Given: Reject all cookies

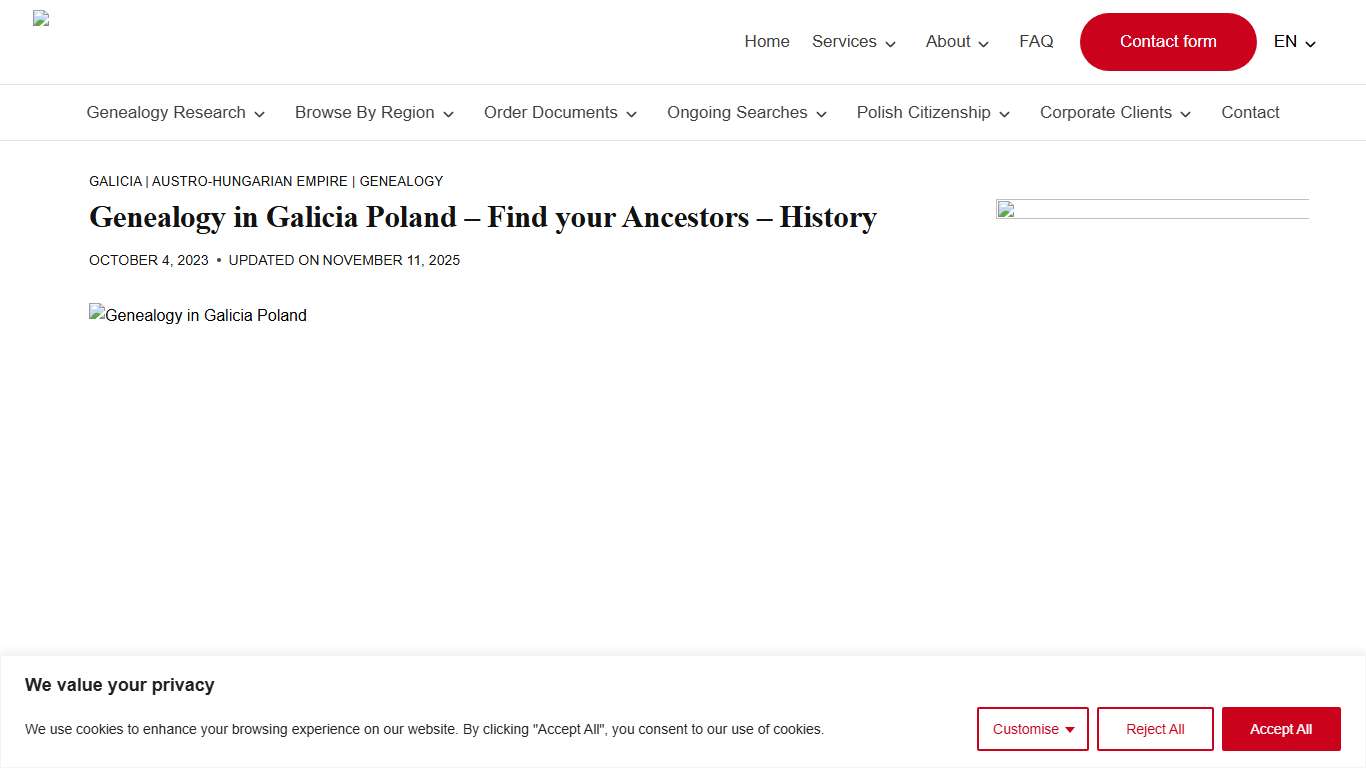Looking at the screenshot, I should click(1155, 729).
